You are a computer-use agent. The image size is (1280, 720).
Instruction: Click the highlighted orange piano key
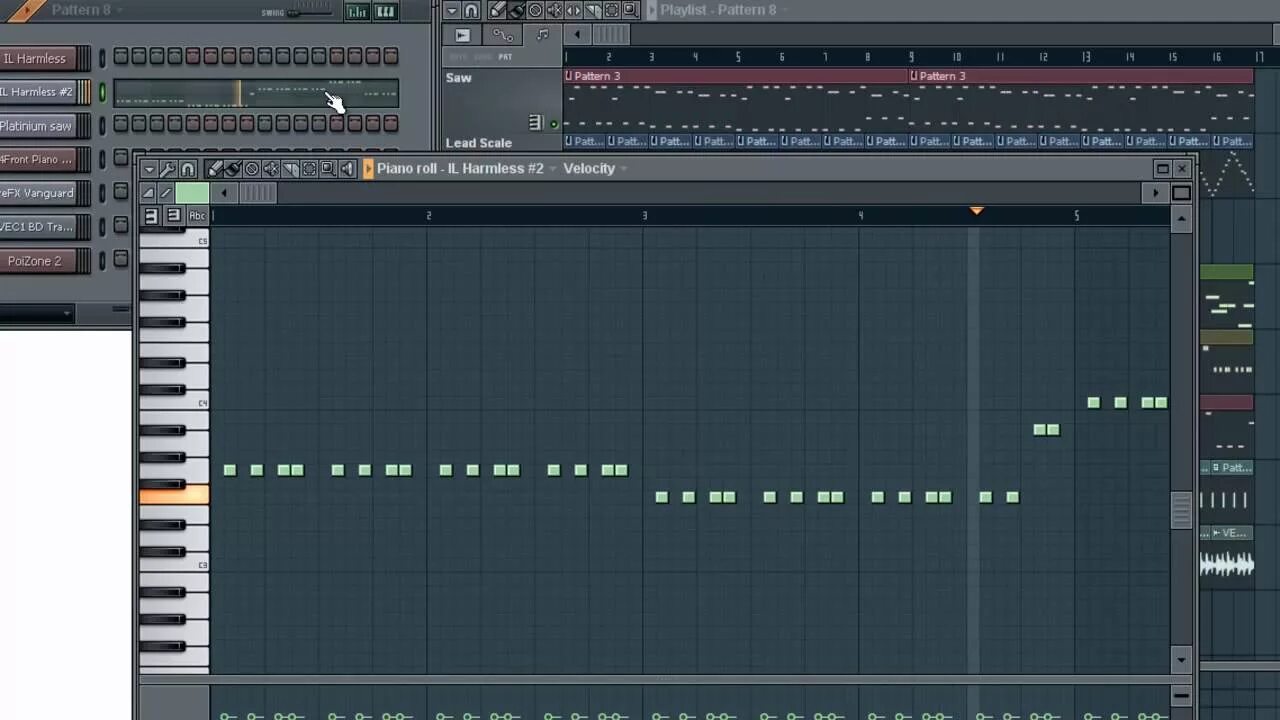pyautogui.click(x=174, y=495)
